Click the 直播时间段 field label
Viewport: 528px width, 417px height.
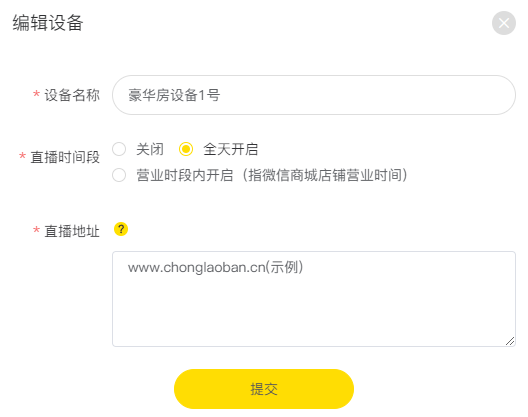coord(65,157)
